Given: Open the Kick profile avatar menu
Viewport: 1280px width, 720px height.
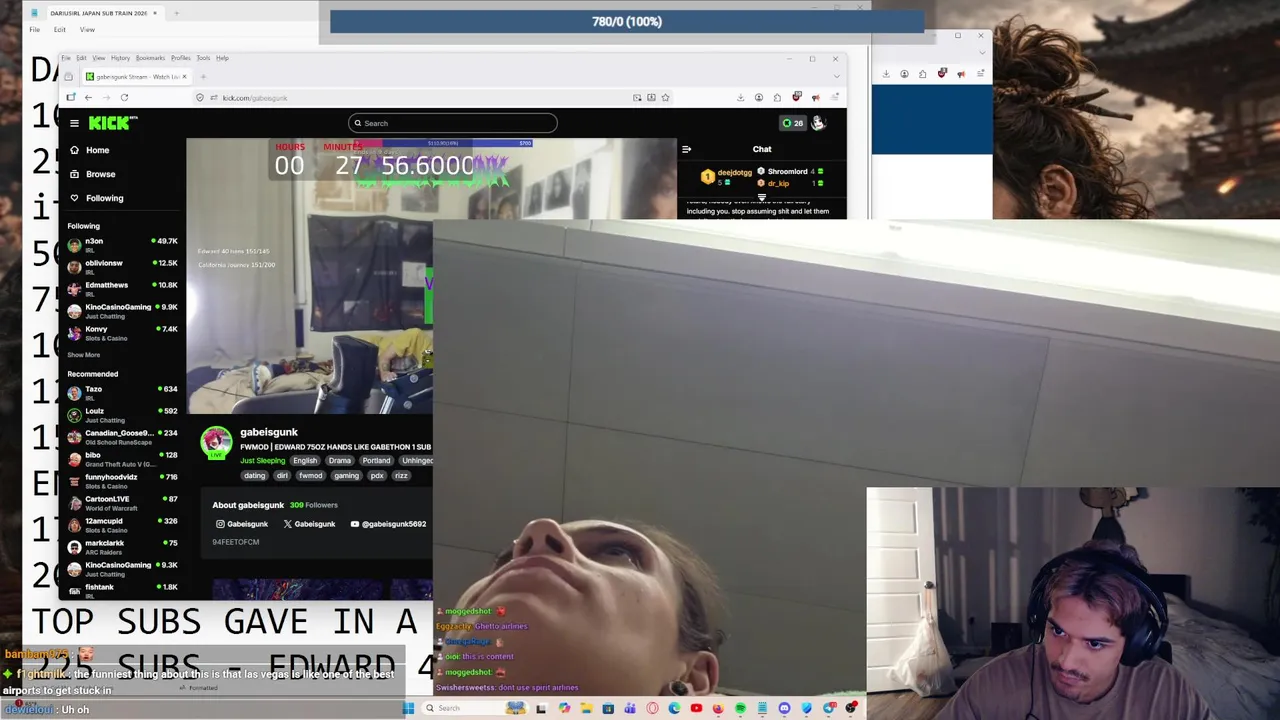Looking at the screenshot, I should [x=818, y=123].
